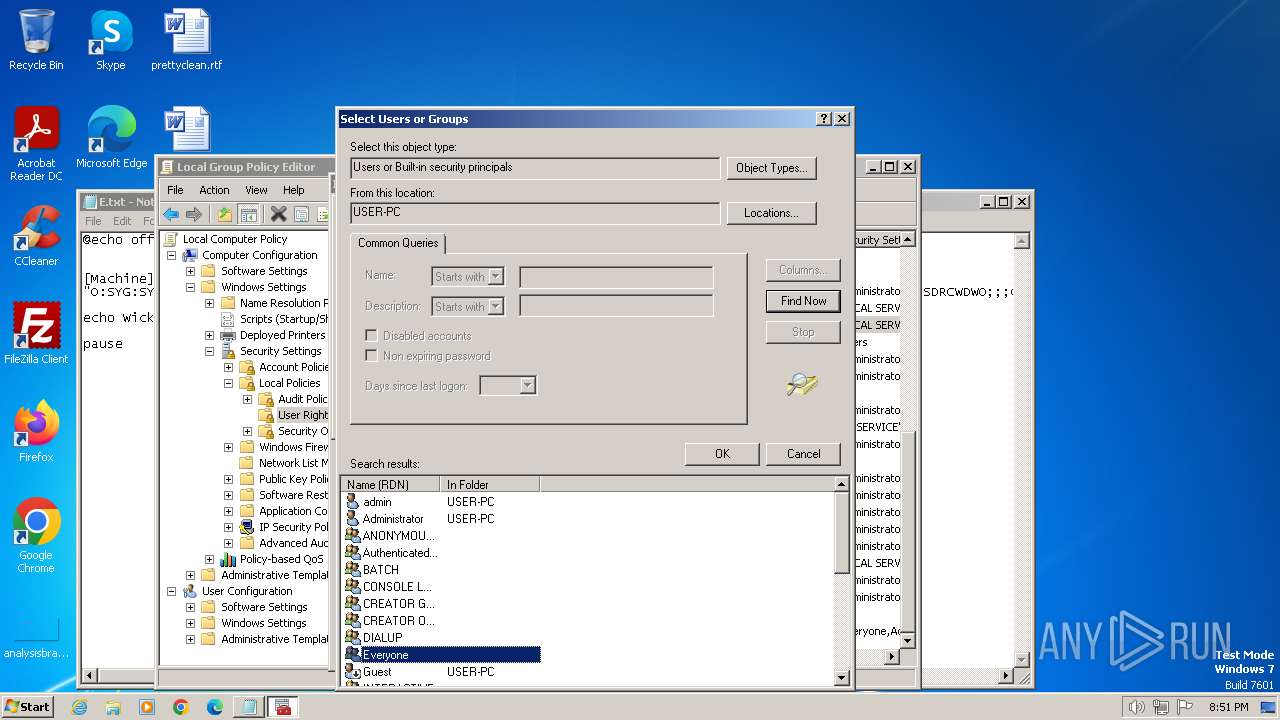The image size is (1280, 720).
Task: Open the View menu in Policy Editor
Action: pyautogui.click(x=256, y=190)
